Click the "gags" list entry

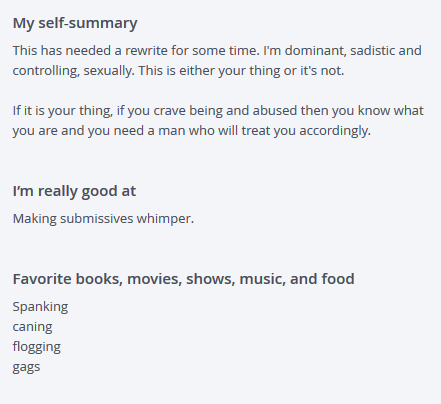pyautogui.click(x=26, y=367)
